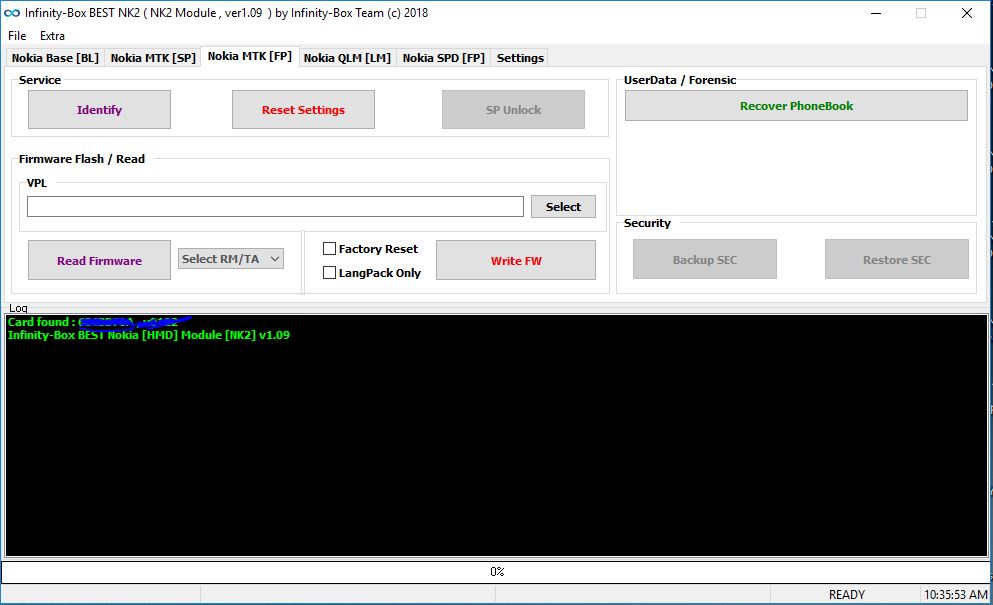Viewport: 993px width, 605px height.
Task: Click the Infinity-Box logo in the title bar
Action: 12,13
